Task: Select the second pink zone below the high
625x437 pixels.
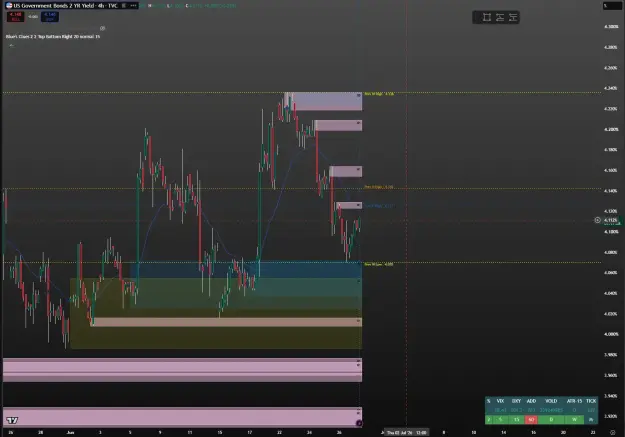Action: coord(338,125)
